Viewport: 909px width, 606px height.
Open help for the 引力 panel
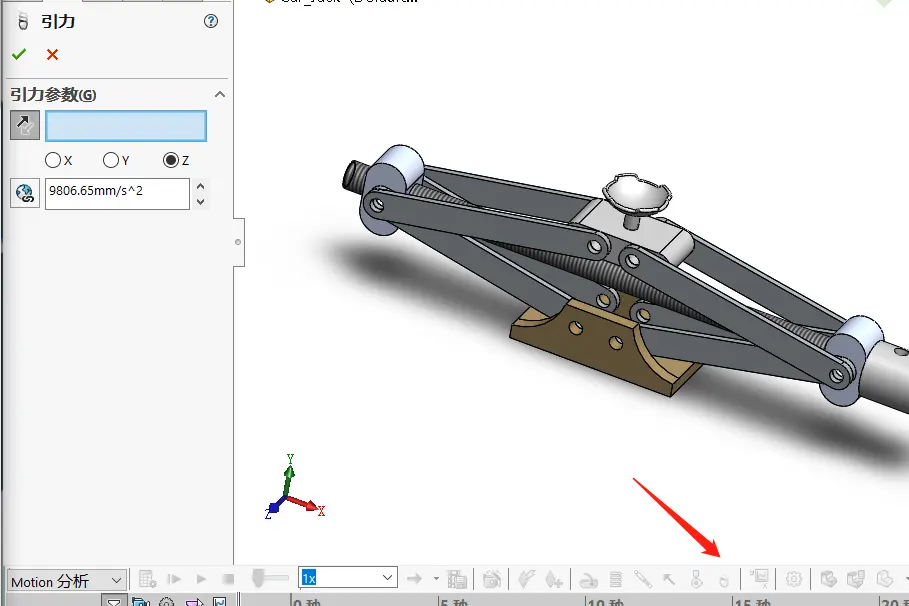pos(211,21)
